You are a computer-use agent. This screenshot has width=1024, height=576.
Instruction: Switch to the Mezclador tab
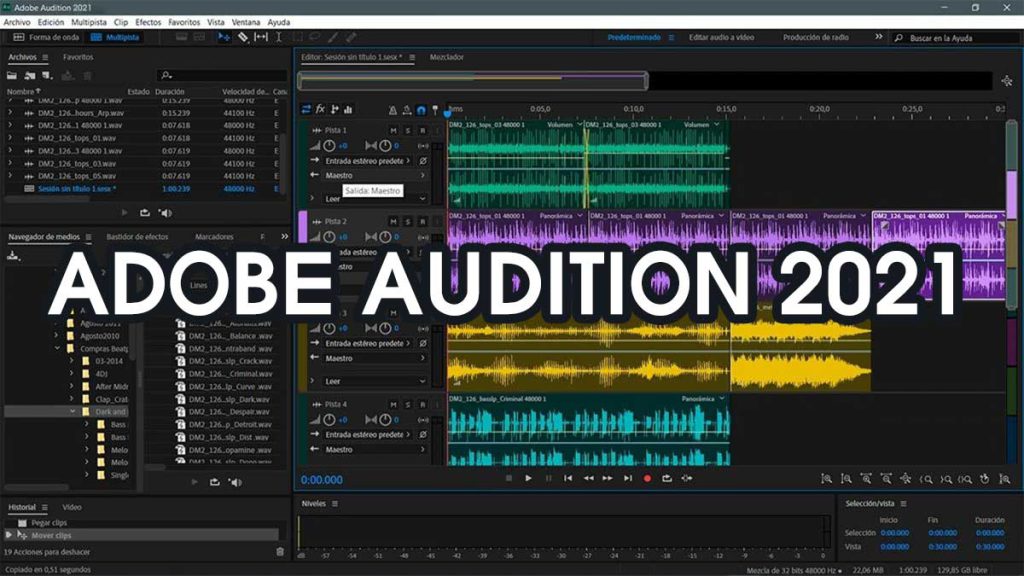446,57
